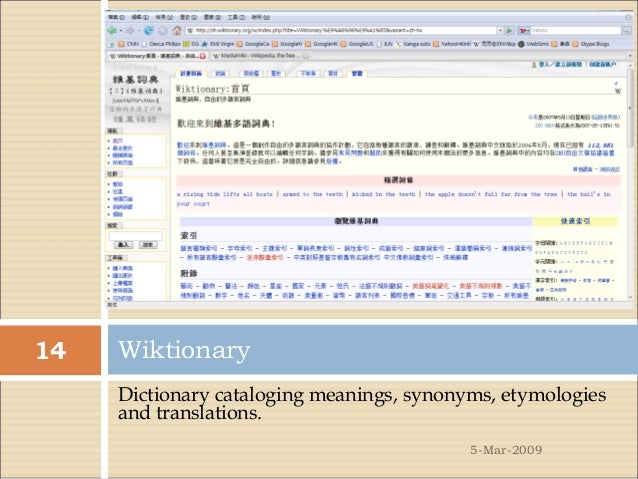The height and width of the screenshot is (479, 638).
Task: Click inside the Yahoo toolbar search field
Action: click(x=575, y=31)
